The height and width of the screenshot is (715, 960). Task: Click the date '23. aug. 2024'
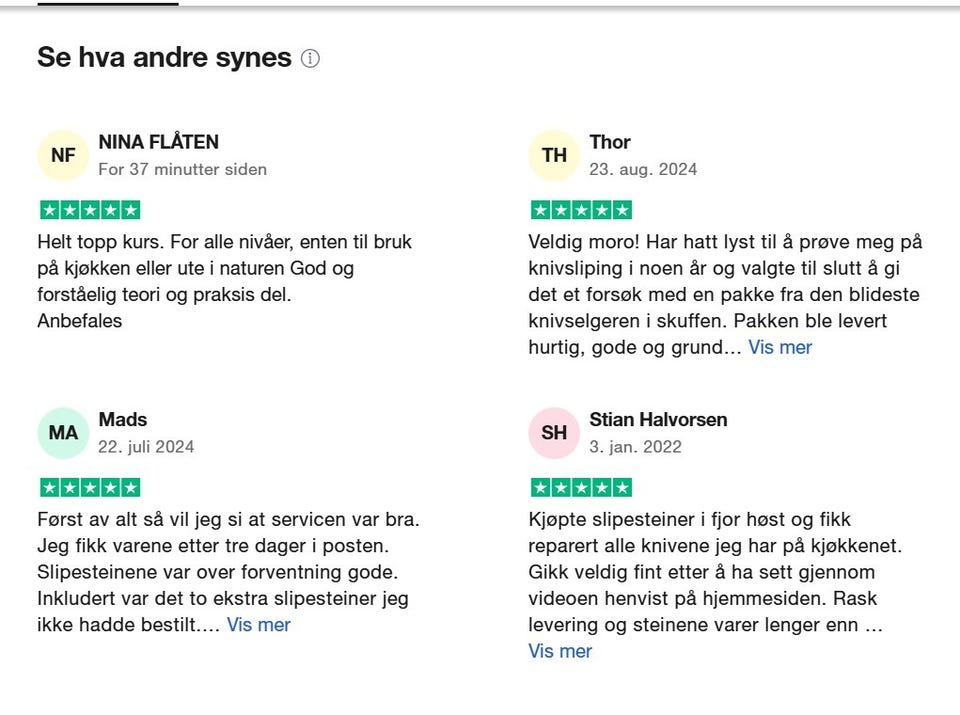click(x=643, y=169)
